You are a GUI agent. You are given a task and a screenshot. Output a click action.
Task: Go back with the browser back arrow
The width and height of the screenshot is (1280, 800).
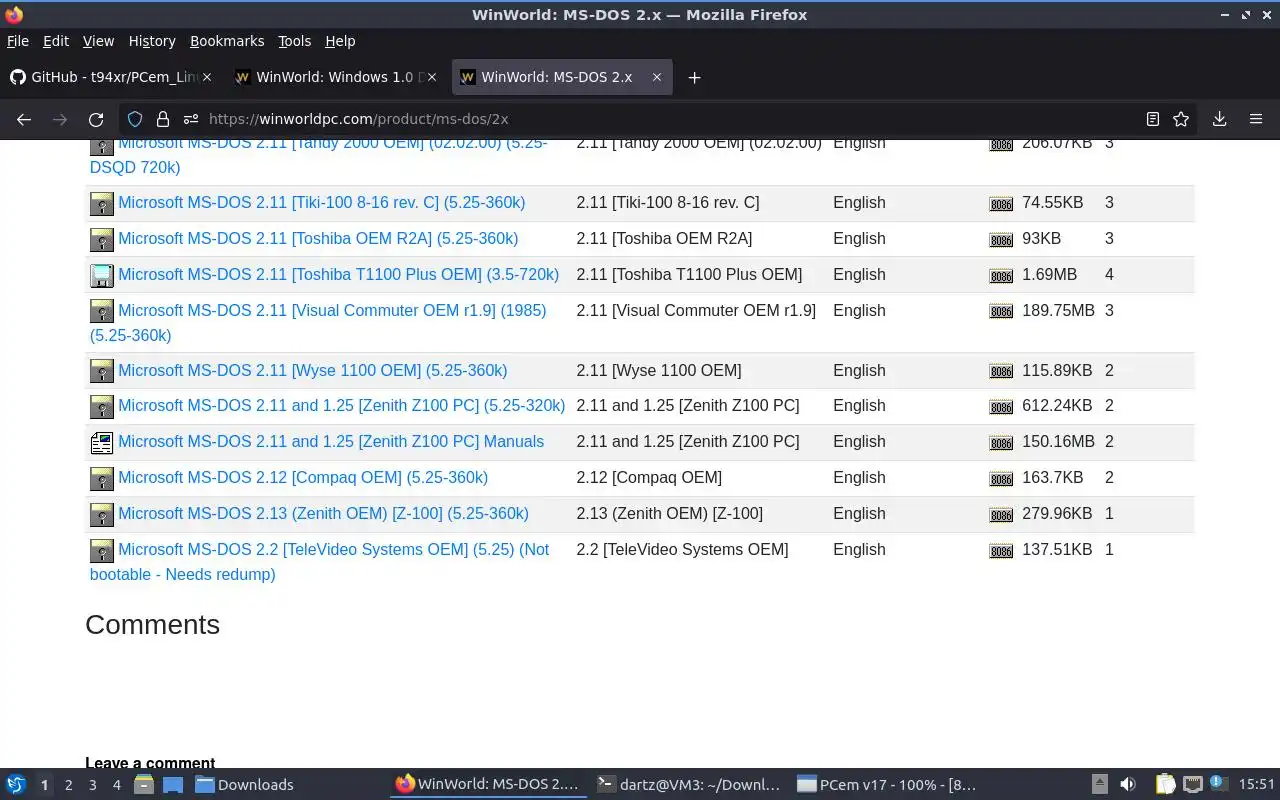pos(24,119)
